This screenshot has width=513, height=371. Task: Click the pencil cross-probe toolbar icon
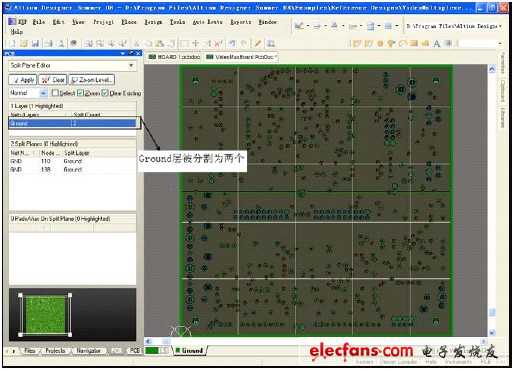point(258,44)
